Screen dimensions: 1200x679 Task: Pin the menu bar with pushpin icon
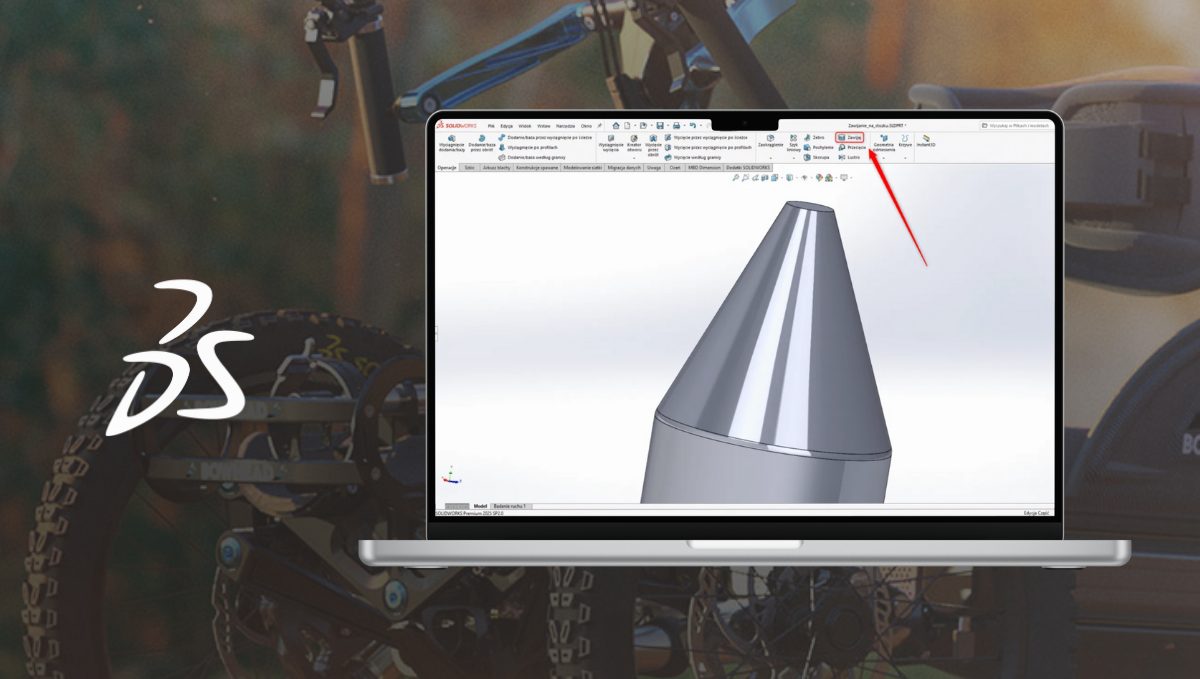599,126
